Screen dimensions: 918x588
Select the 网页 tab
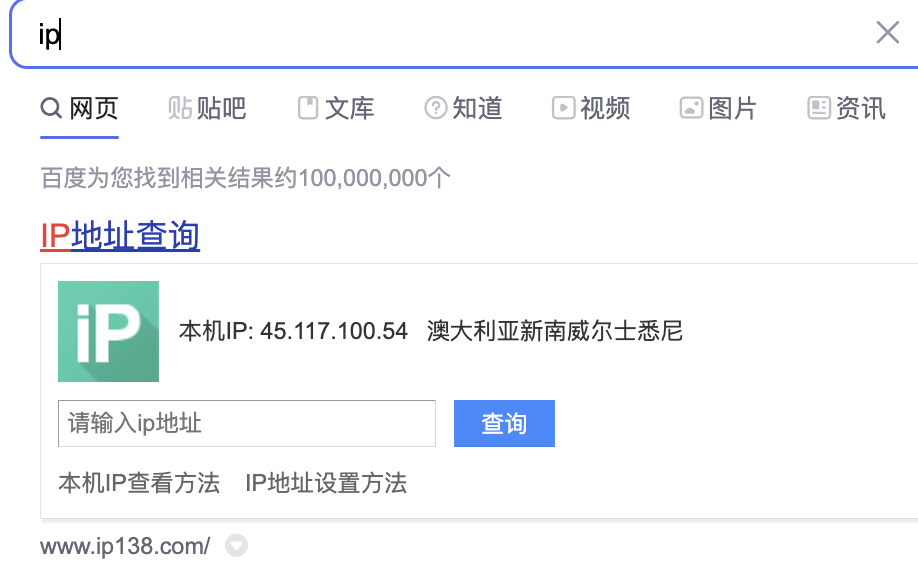(80, 108)
